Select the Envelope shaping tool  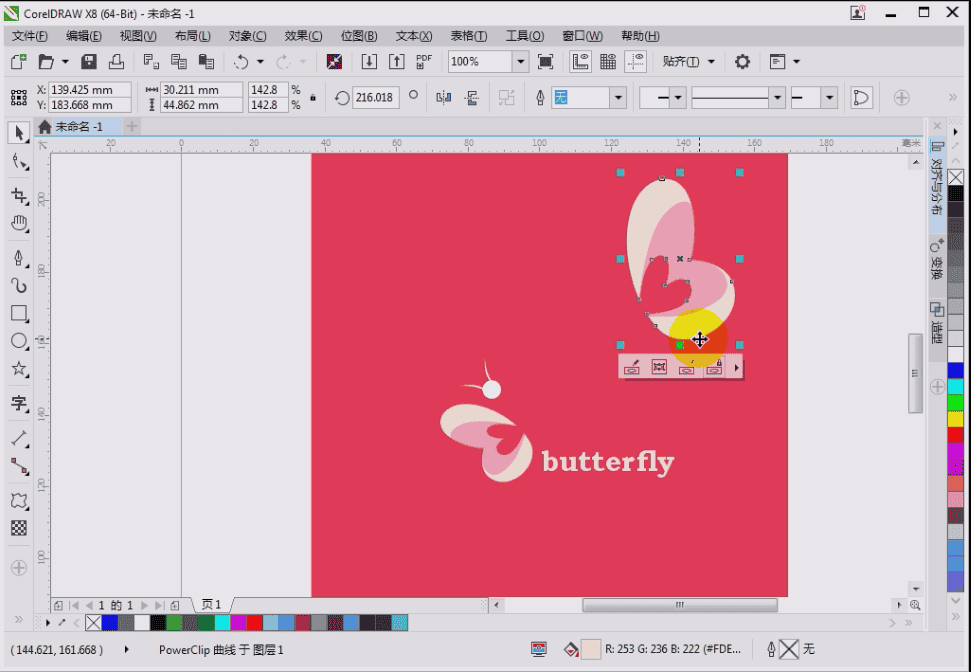(x=19, y=500)
